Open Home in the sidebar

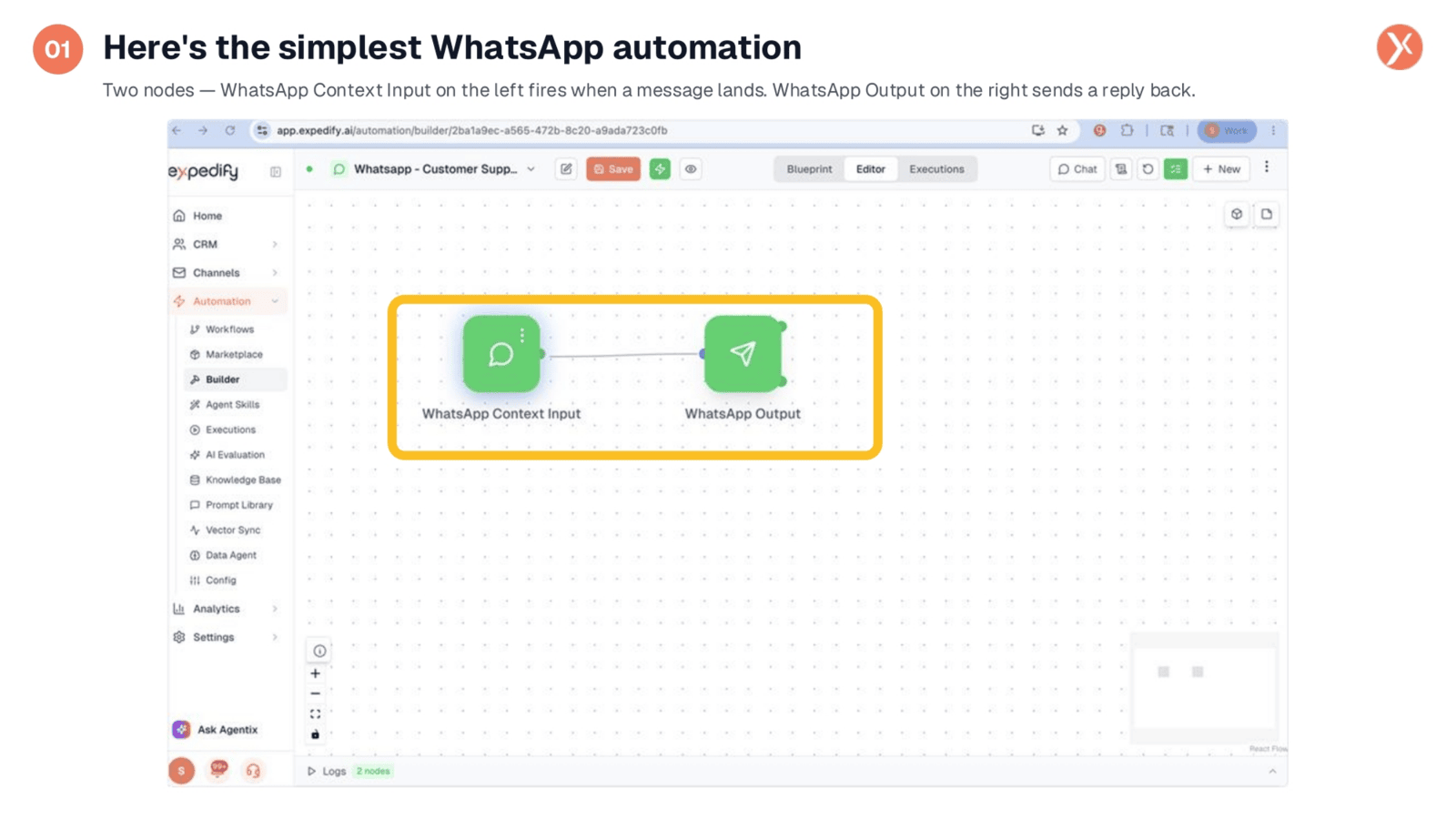point(207,216)
